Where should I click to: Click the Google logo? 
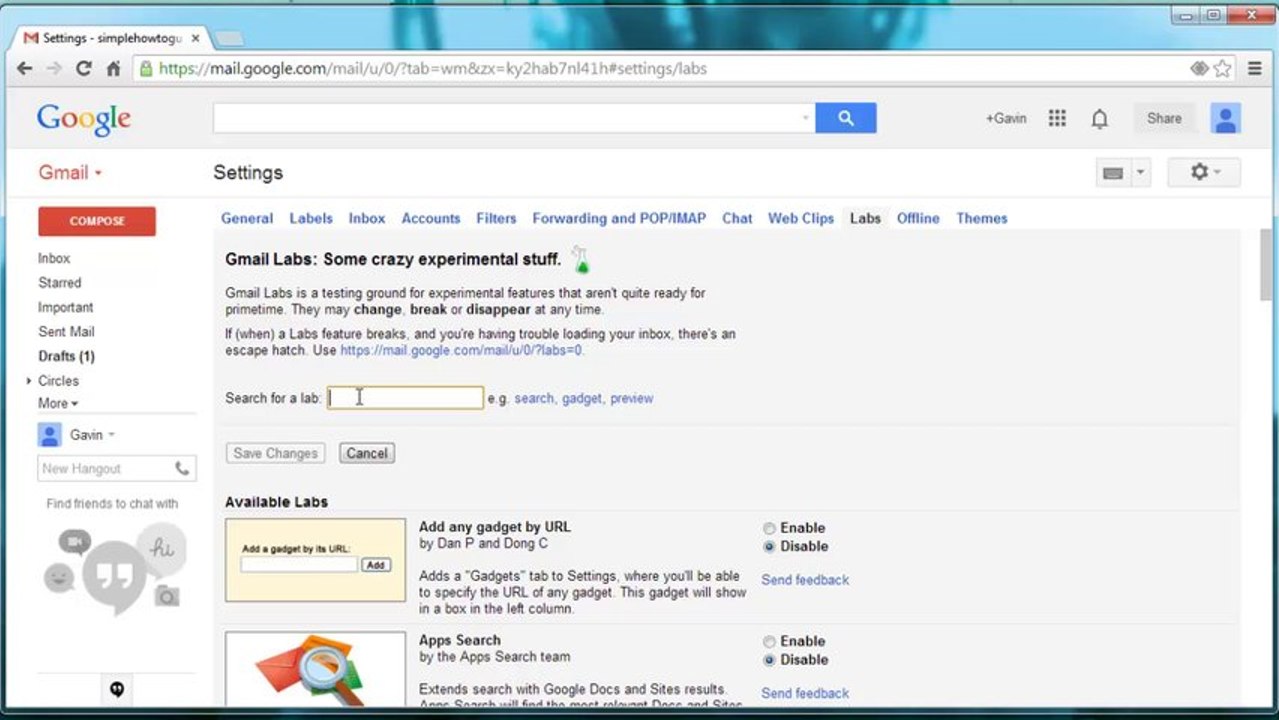tap(84, 119)
